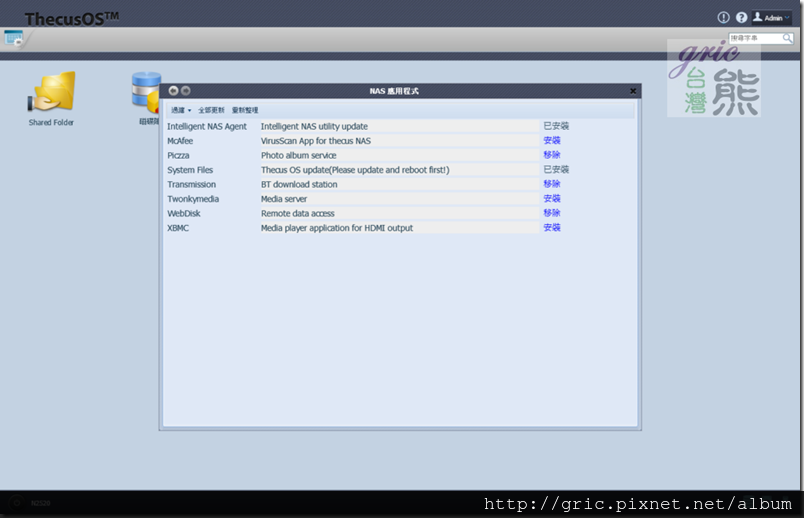Click 移除 remove link for Piczza
This screenshot has width=804, height=518.
(552, 155)
